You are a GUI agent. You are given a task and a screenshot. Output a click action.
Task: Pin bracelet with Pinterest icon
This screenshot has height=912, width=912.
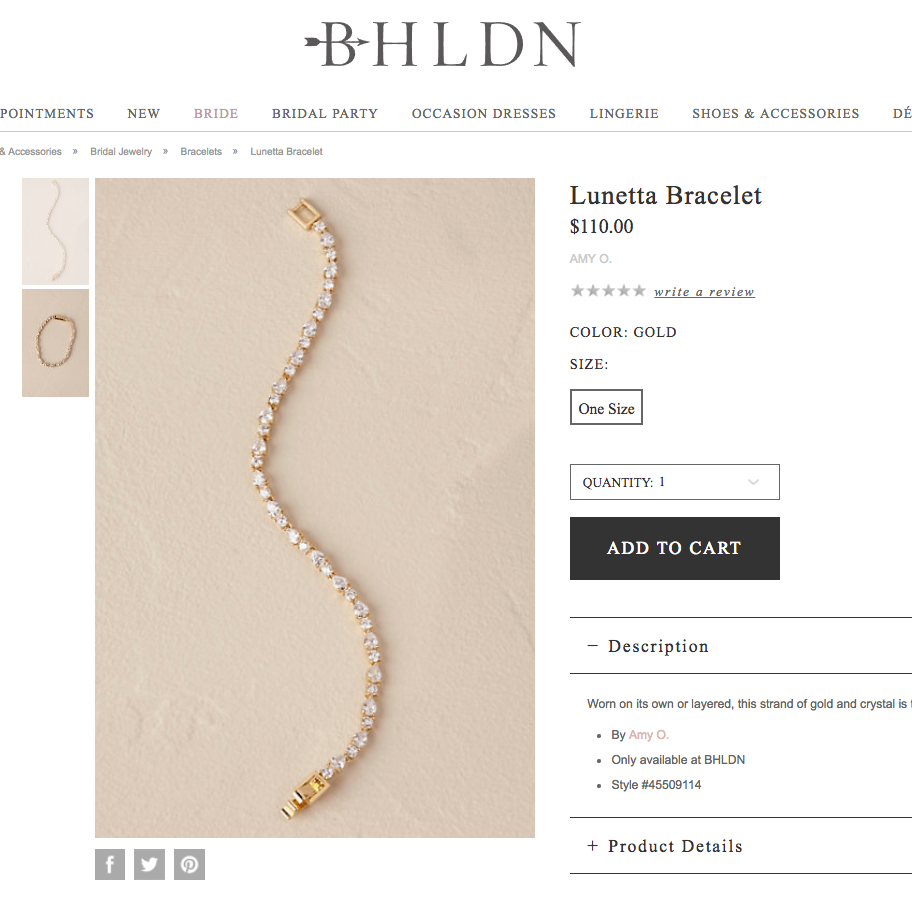coord(190,864)
